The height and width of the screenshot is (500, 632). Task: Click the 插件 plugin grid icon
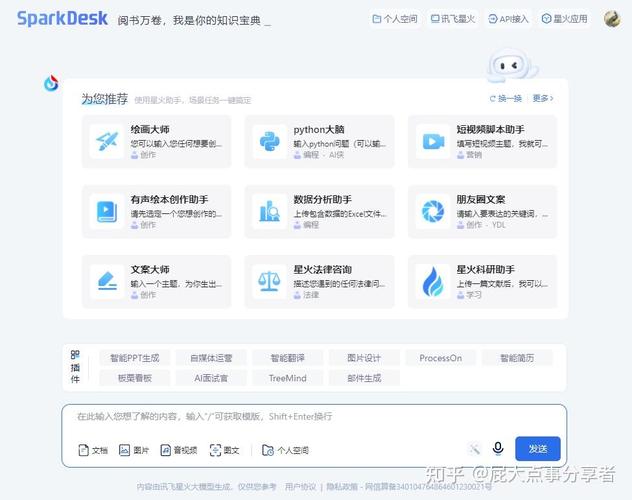[75, 355]
